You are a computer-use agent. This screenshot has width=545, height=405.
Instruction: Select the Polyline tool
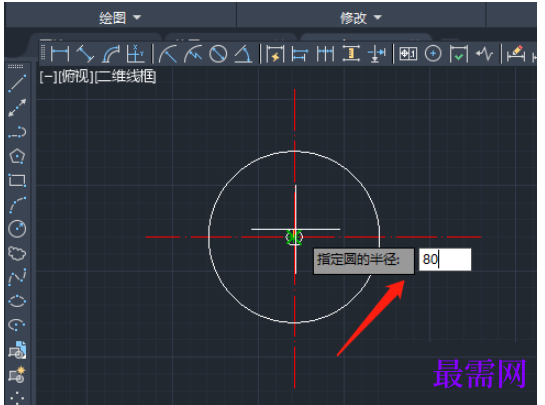click(17, 132)
